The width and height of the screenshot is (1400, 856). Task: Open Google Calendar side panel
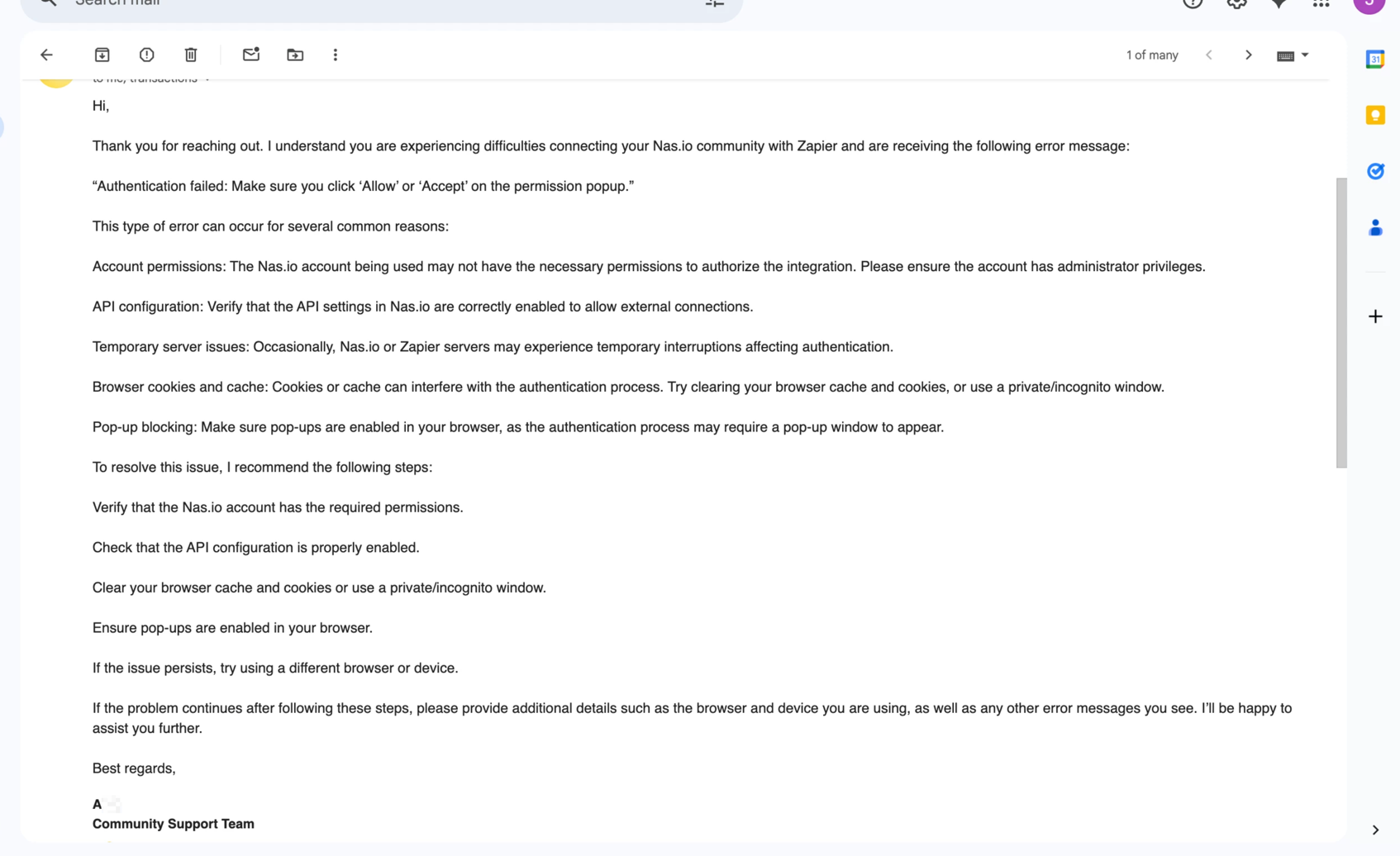pos(1375,59)
